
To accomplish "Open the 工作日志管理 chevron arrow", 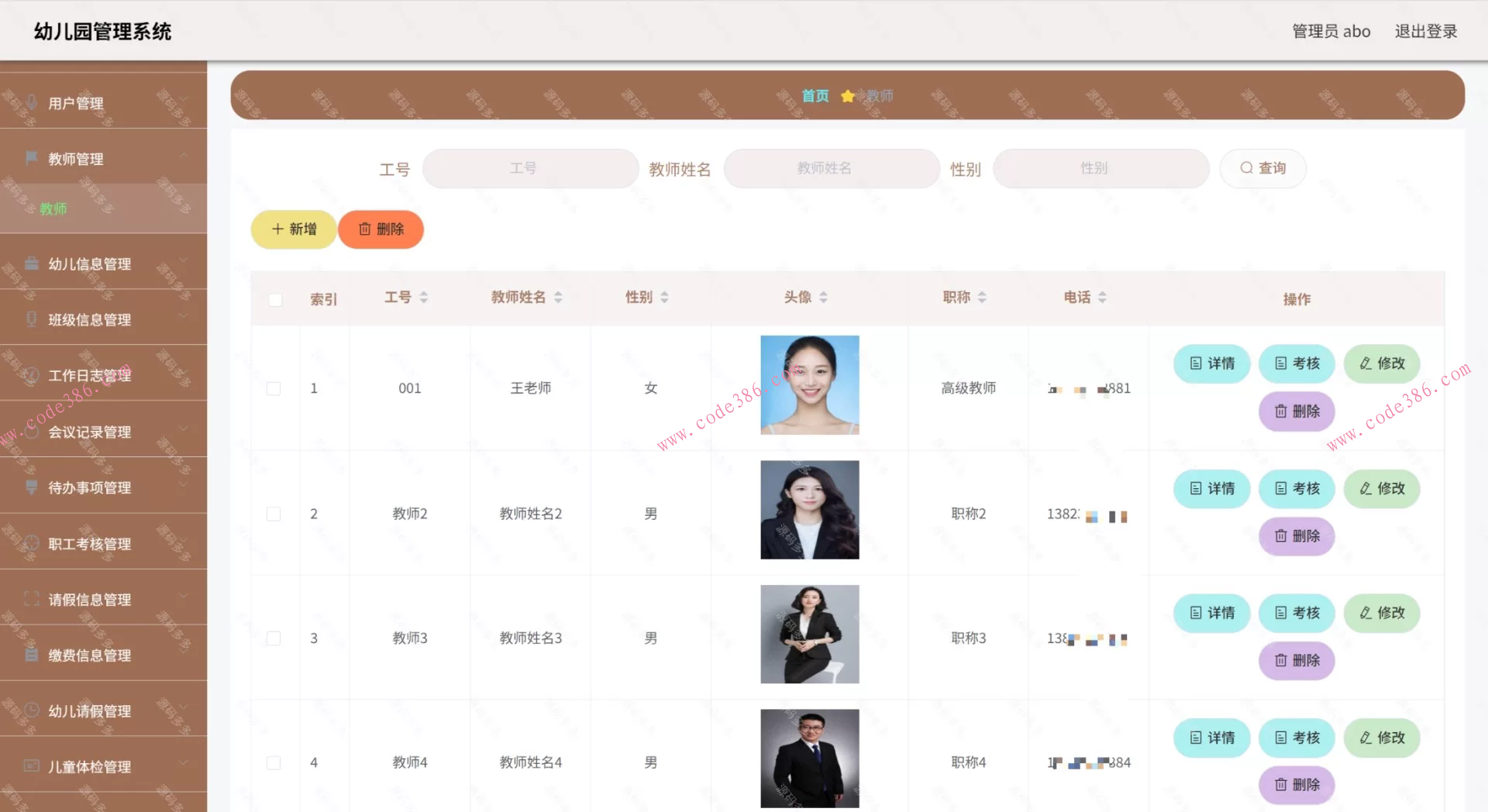I will click(x=184, y=373).
